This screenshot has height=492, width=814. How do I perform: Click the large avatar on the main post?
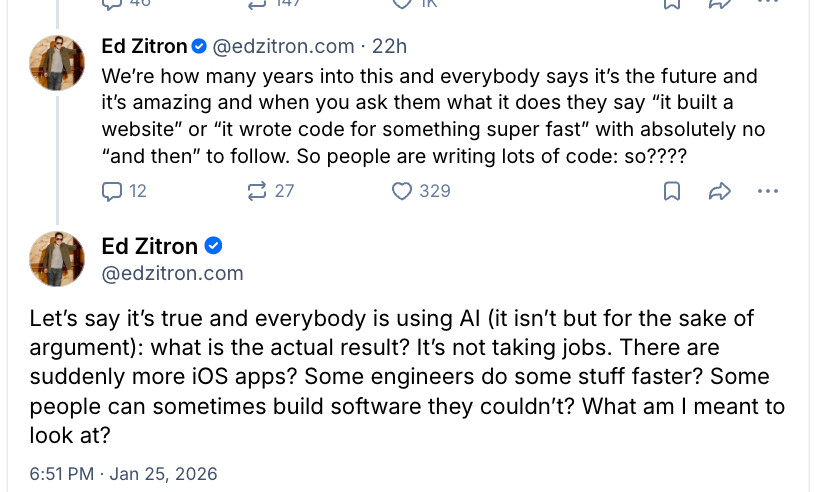pyautogui.click(x=57, y=259)
